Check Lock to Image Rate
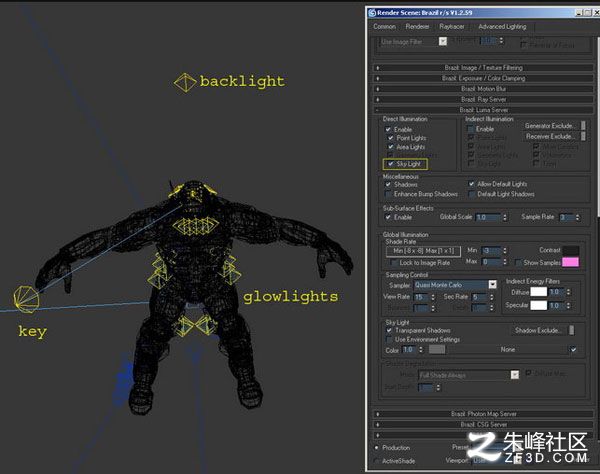 click(x=394, y=263)
